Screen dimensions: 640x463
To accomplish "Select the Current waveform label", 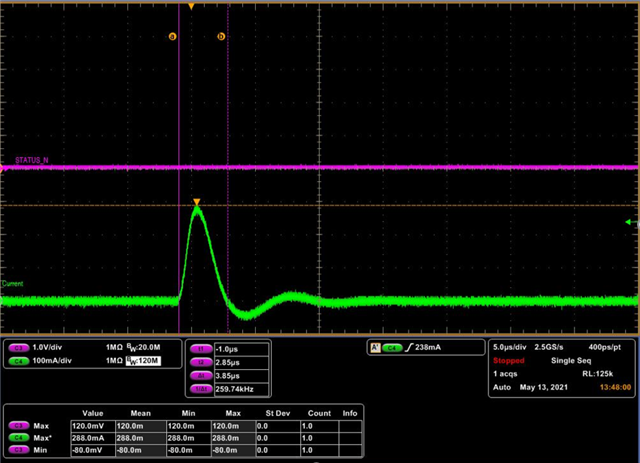I will tap(12, 284).
